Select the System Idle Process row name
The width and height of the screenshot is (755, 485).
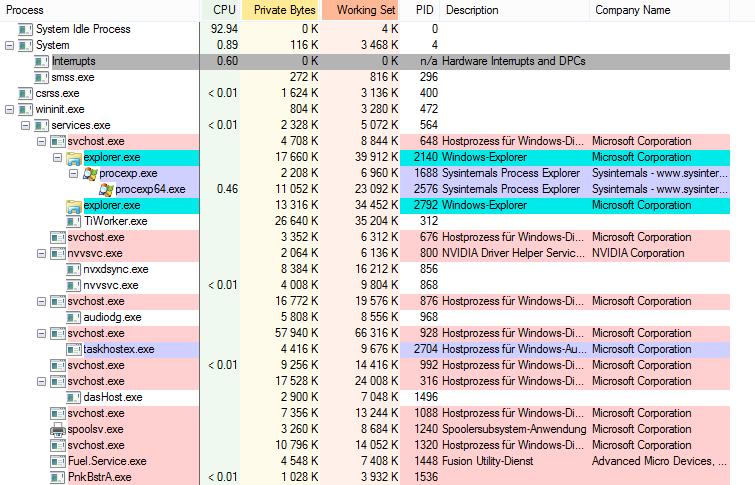83,29
